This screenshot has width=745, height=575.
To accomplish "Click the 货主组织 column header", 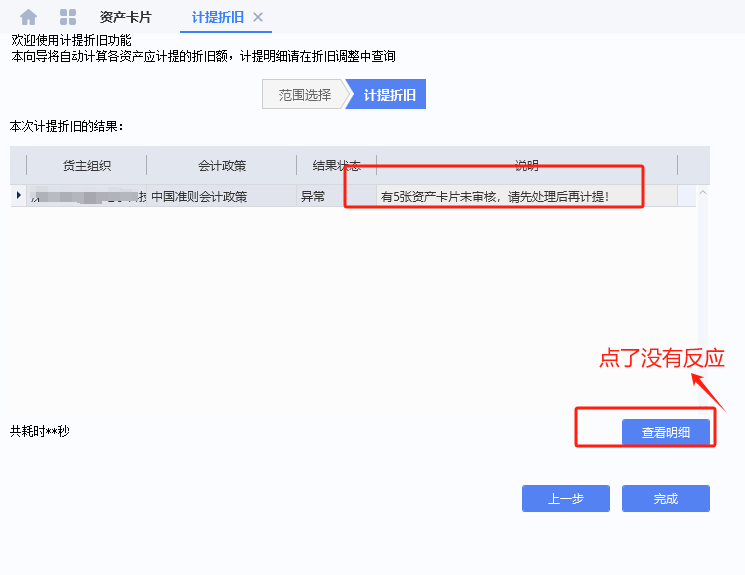I will (86, 165).
